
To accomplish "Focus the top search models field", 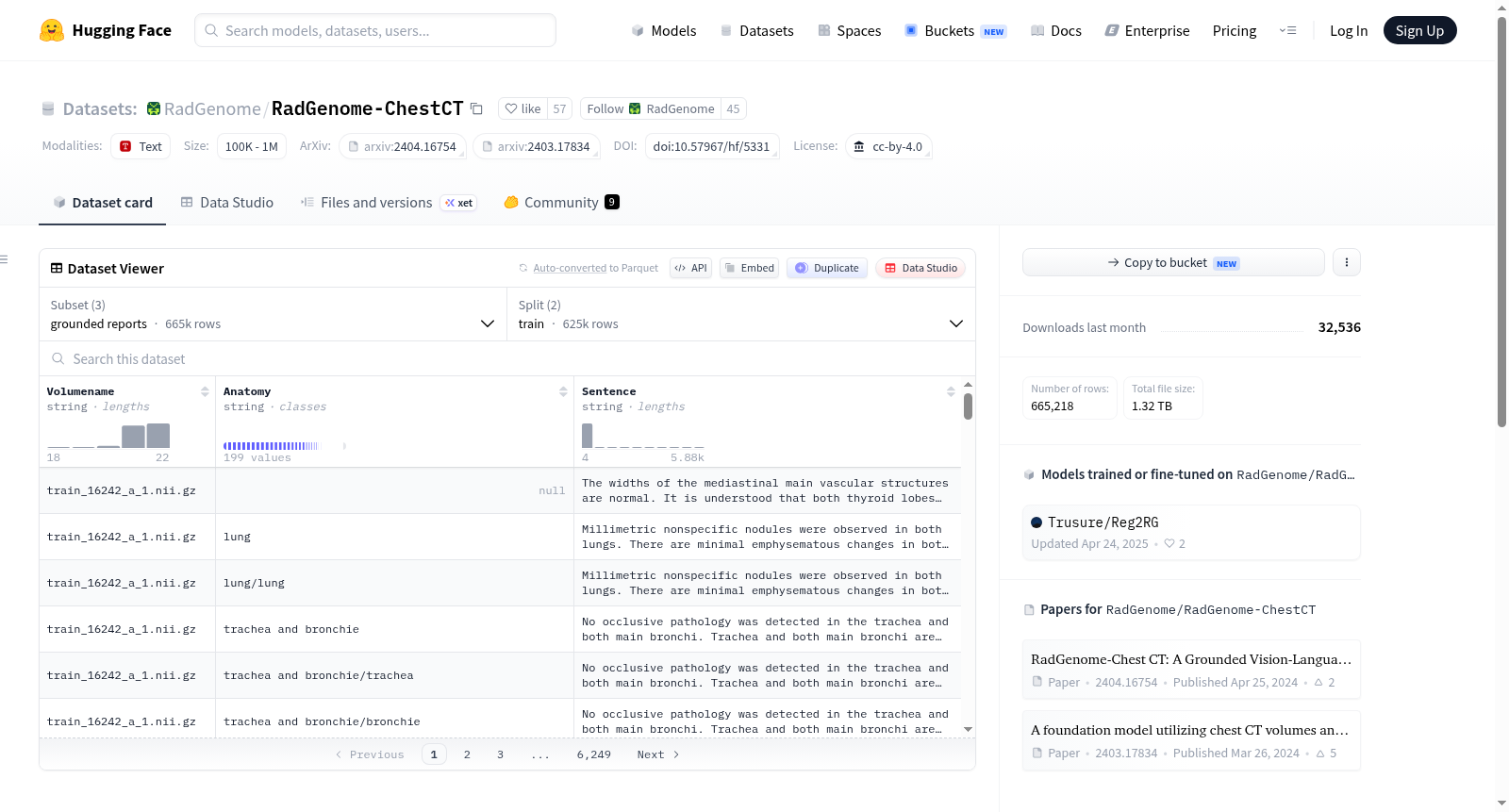I will (x=375, y=30).
